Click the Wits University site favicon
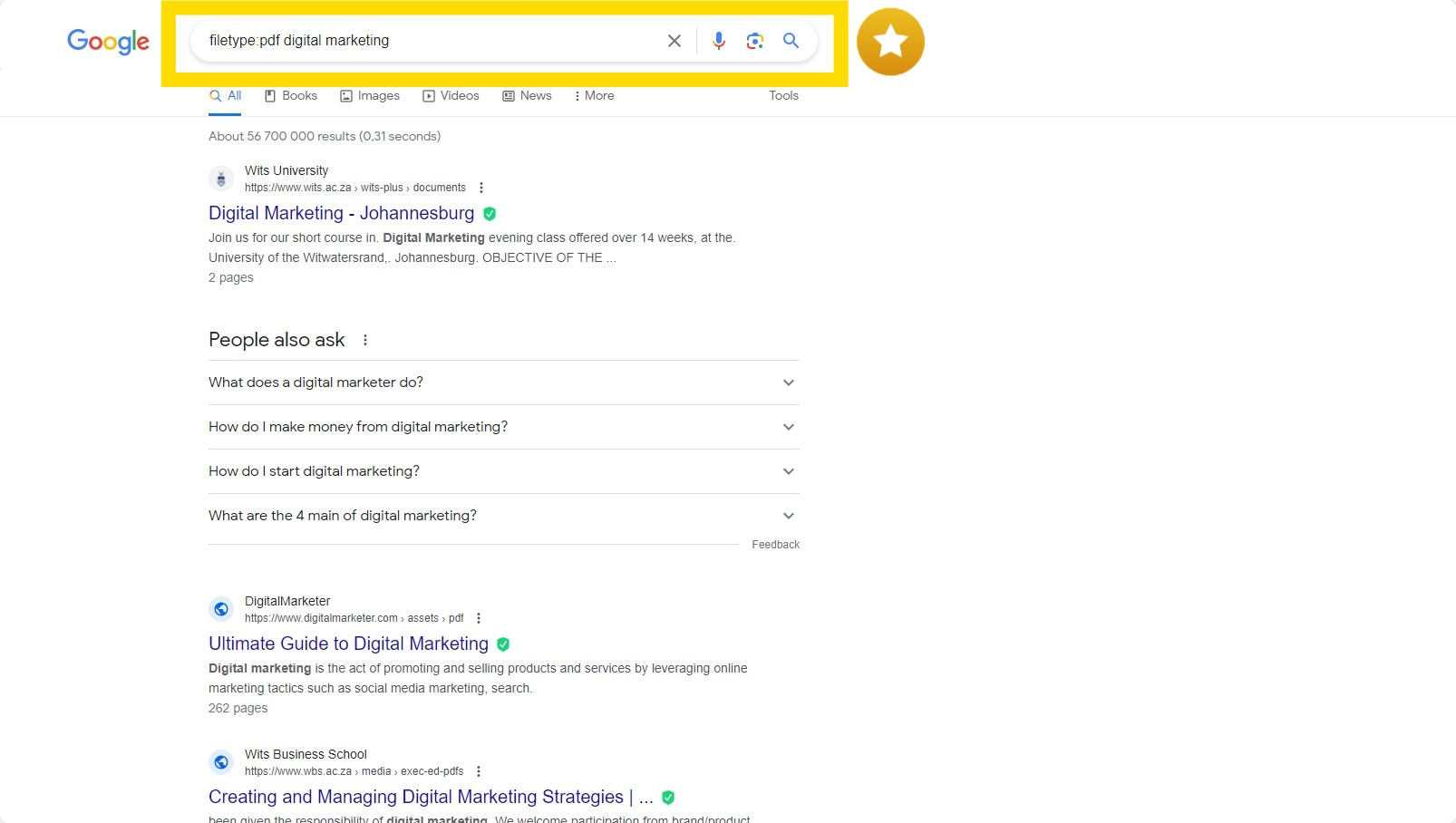The width and height of the screenshot is (1456, 823). (x=221, y=179)
